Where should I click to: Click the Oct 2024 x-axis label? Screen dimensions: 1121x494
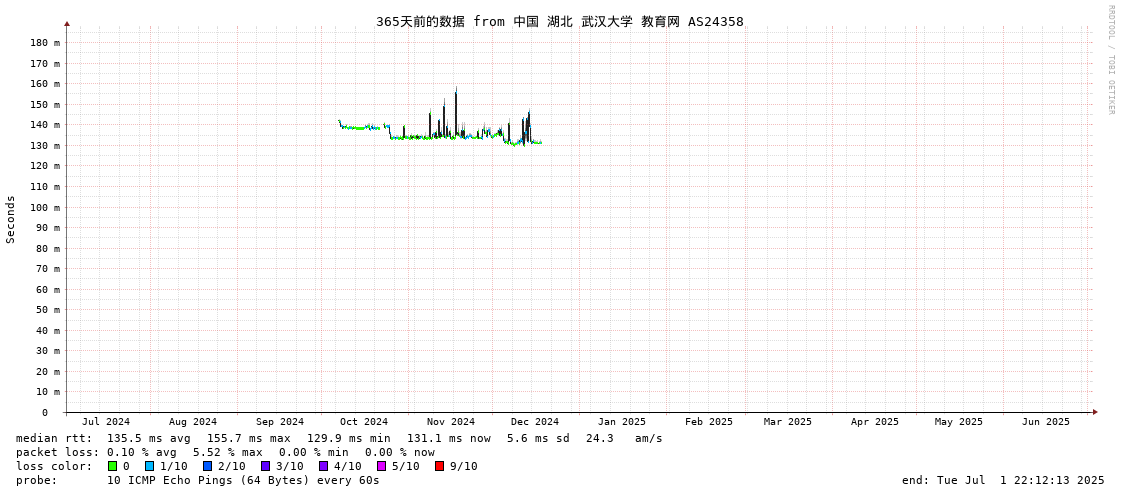364,422
